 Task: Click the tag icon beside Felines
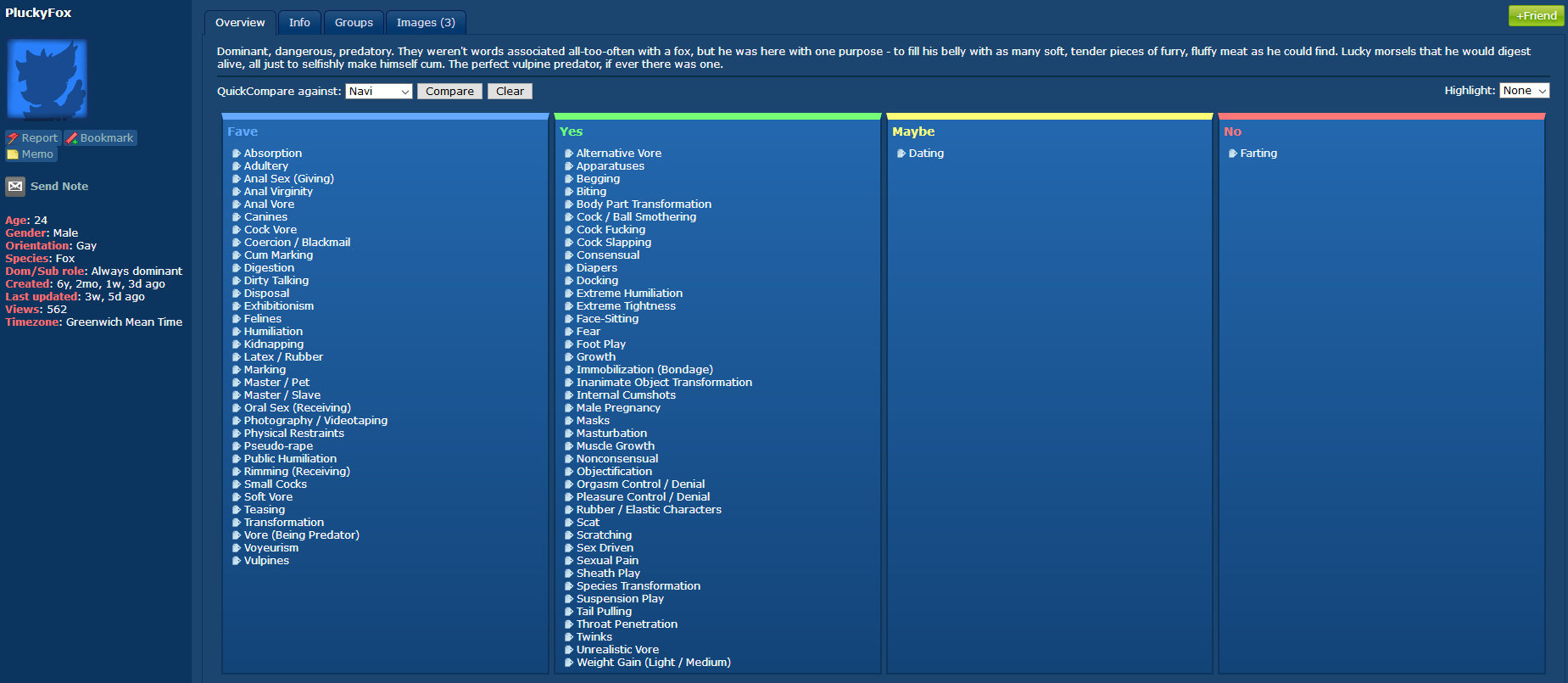[x=237, y=319]
